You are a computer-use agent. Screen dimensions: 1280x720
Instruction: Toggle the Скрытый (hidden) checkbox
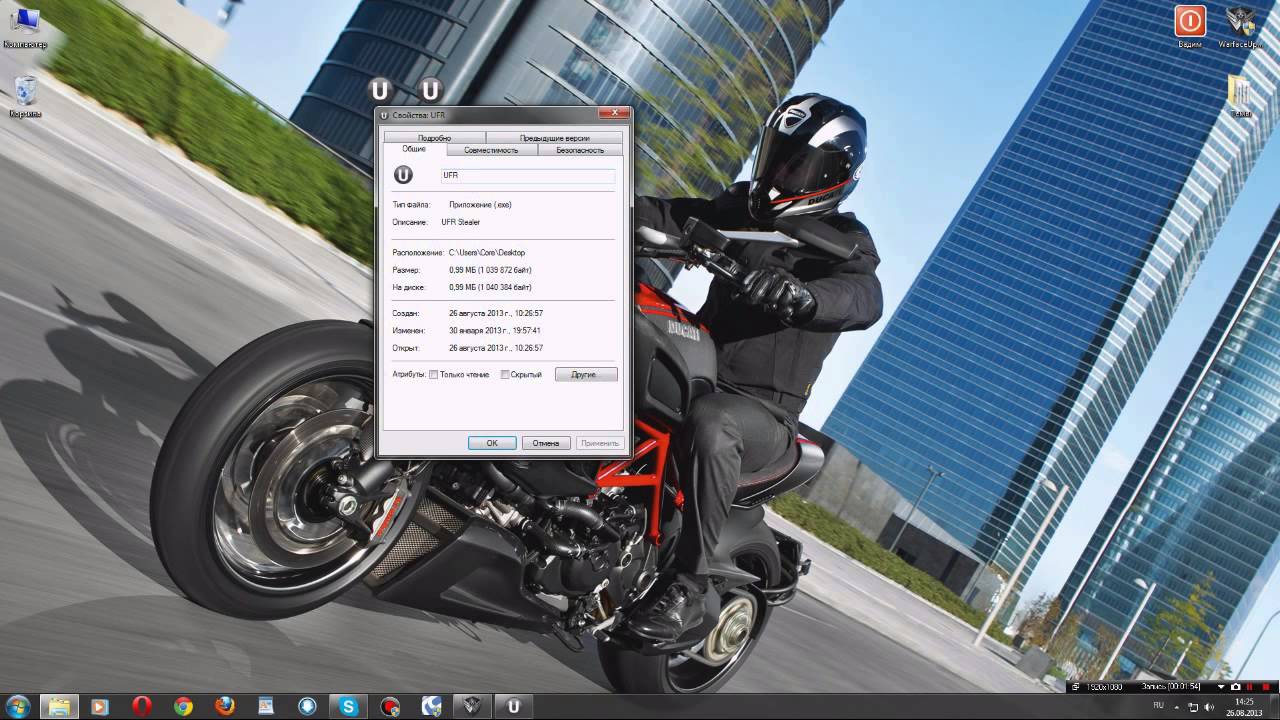tap(505, 375)
